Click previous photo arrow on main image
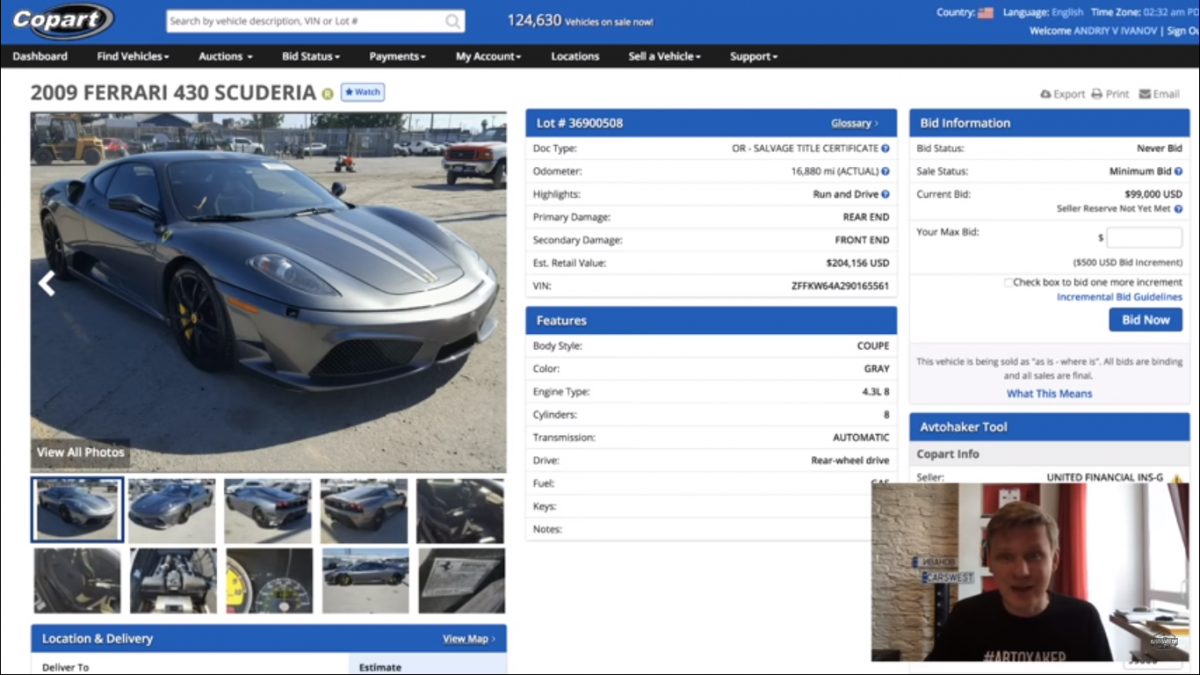Screen dimensions: 1200x675 coord(46,284)
